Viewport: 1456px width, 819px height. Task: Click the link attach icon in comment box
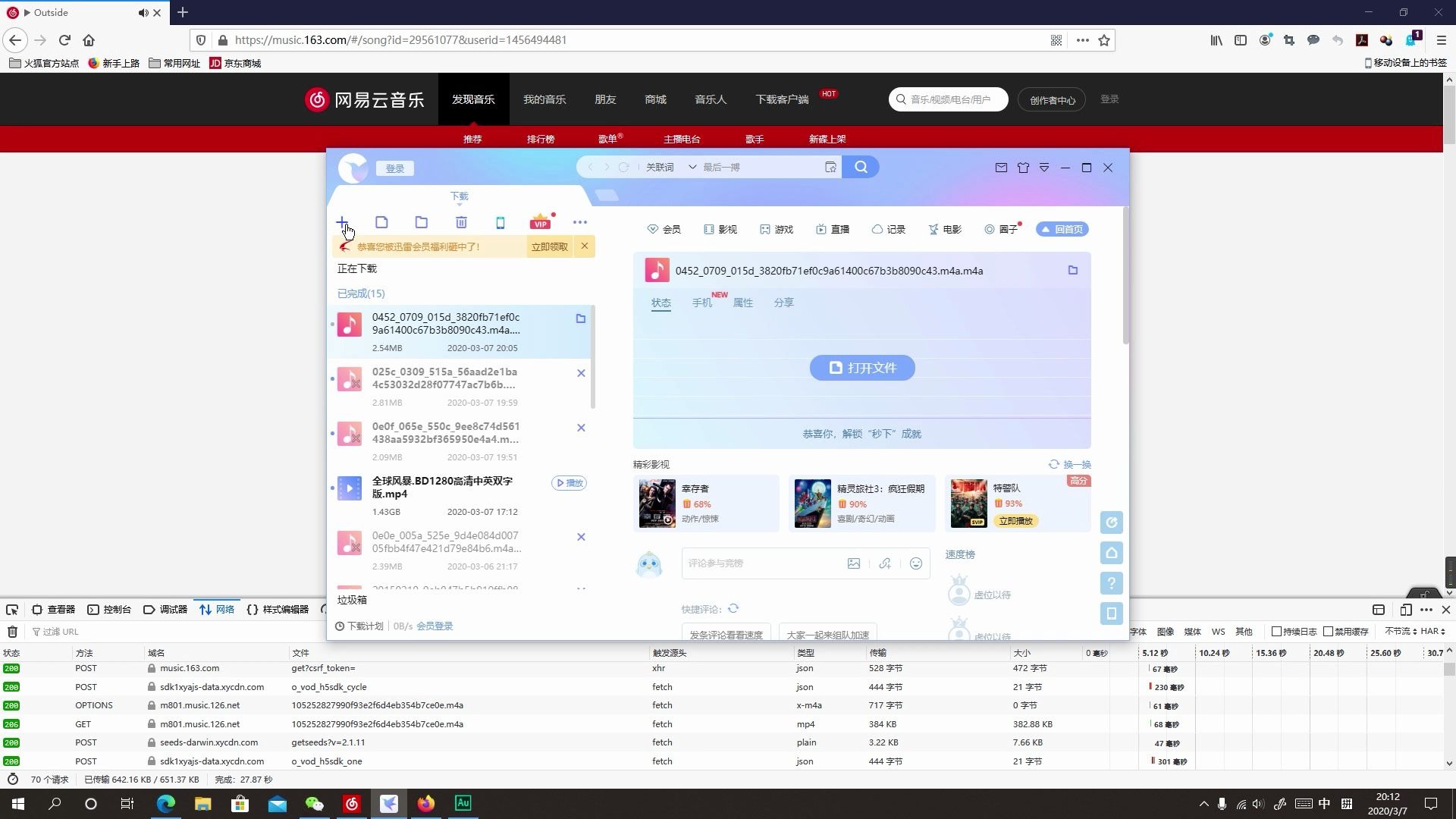pos(885,563)
